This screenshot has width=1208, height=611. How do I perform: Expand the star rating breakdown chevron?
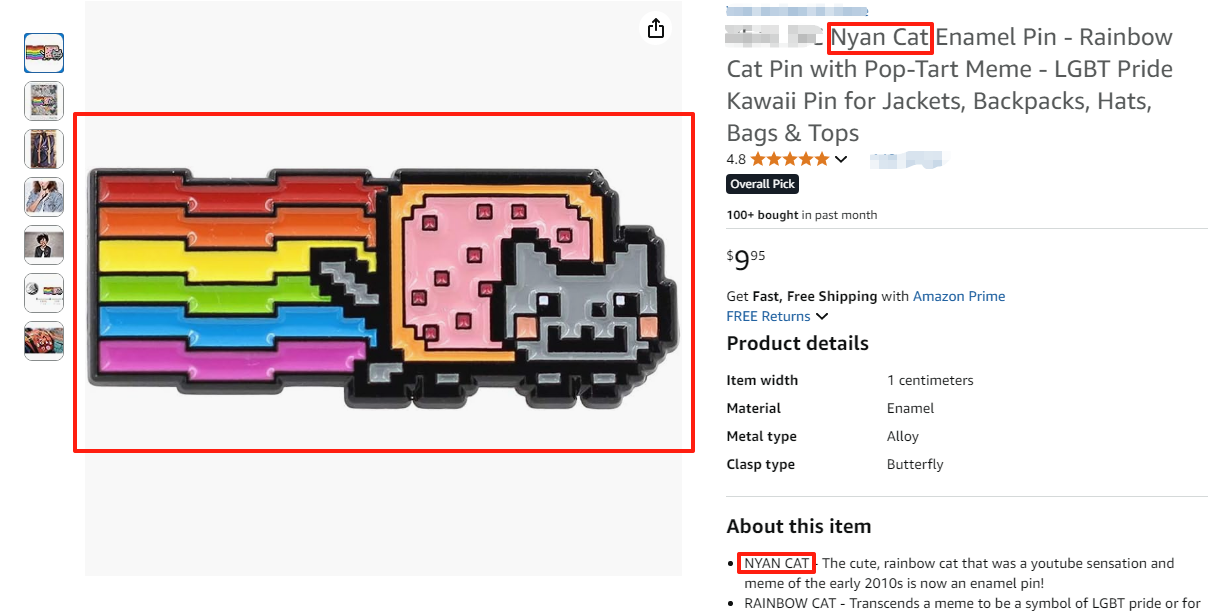point(841,159)
